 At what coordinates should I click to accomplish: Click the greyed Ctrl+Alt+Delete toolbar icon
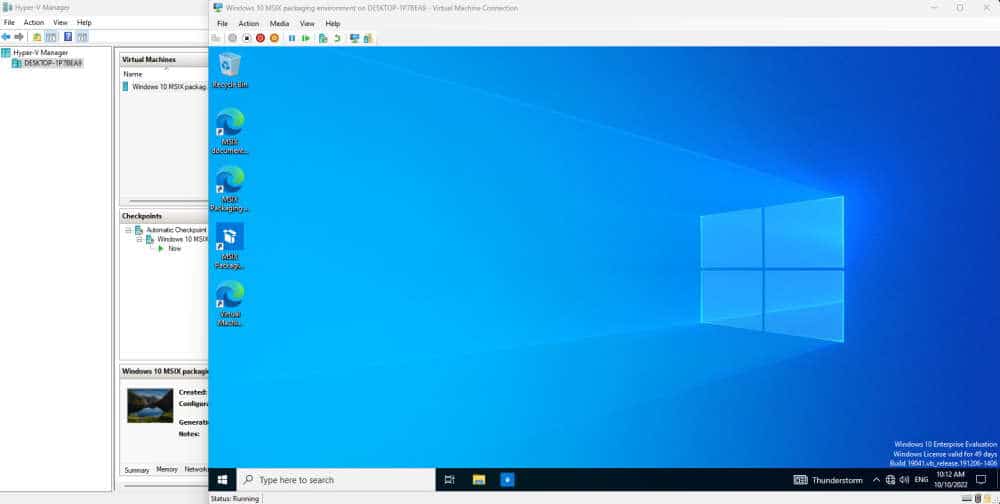click(x=216, y=38)
